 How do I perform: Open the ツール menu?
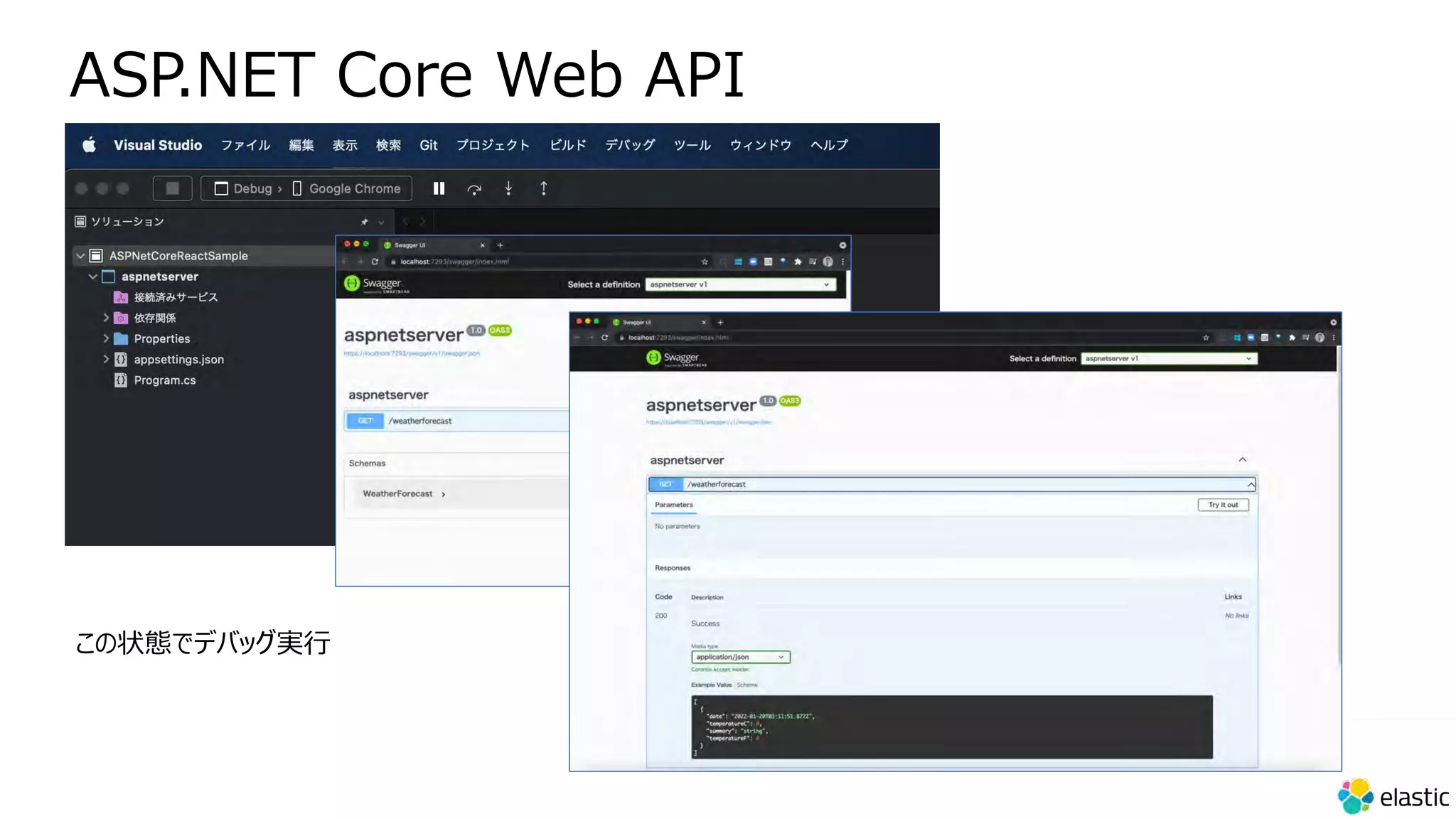pyautogui.click(x=692, y=145)
